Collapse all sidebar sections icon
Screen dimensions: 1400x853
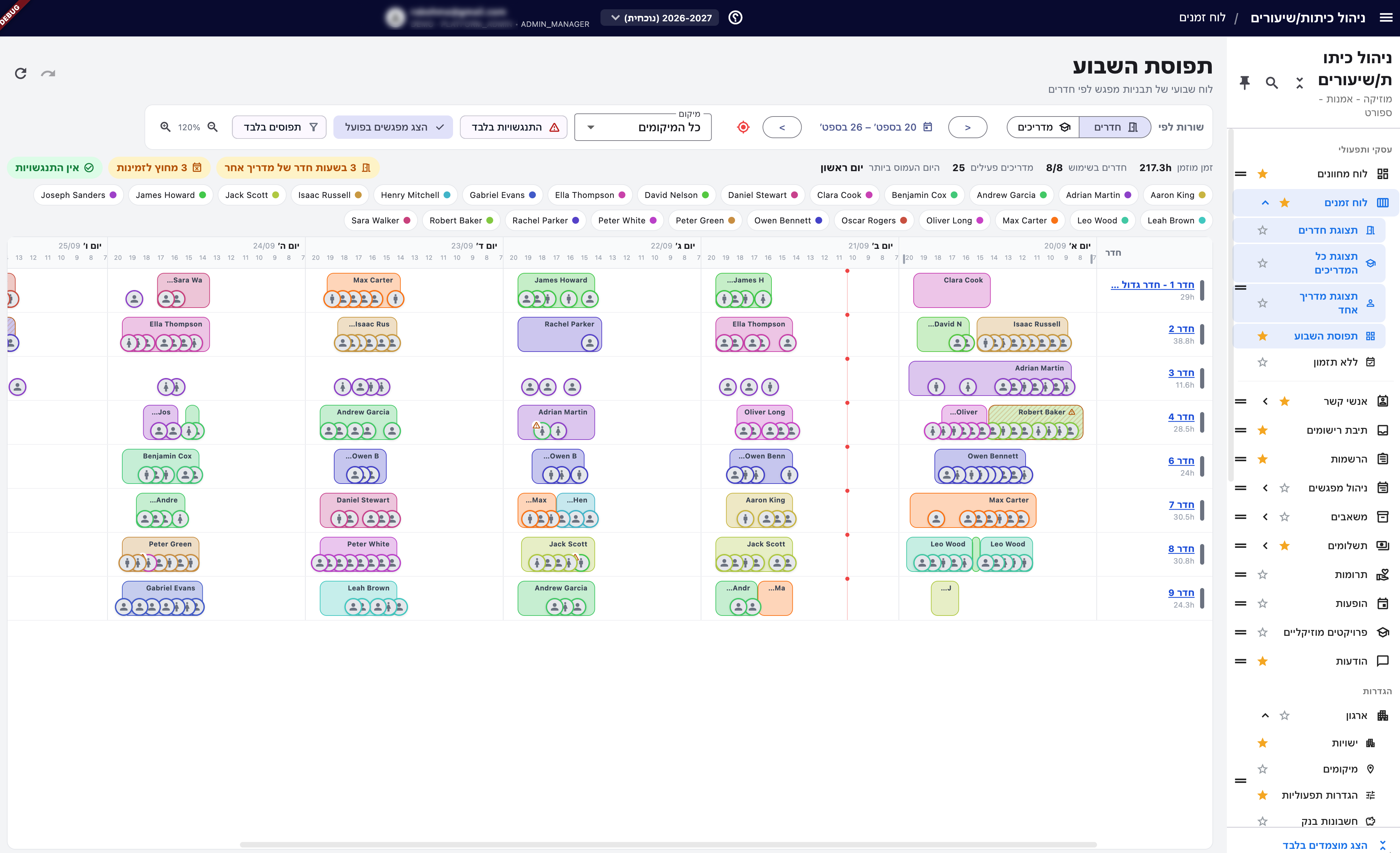point(1299,83)
